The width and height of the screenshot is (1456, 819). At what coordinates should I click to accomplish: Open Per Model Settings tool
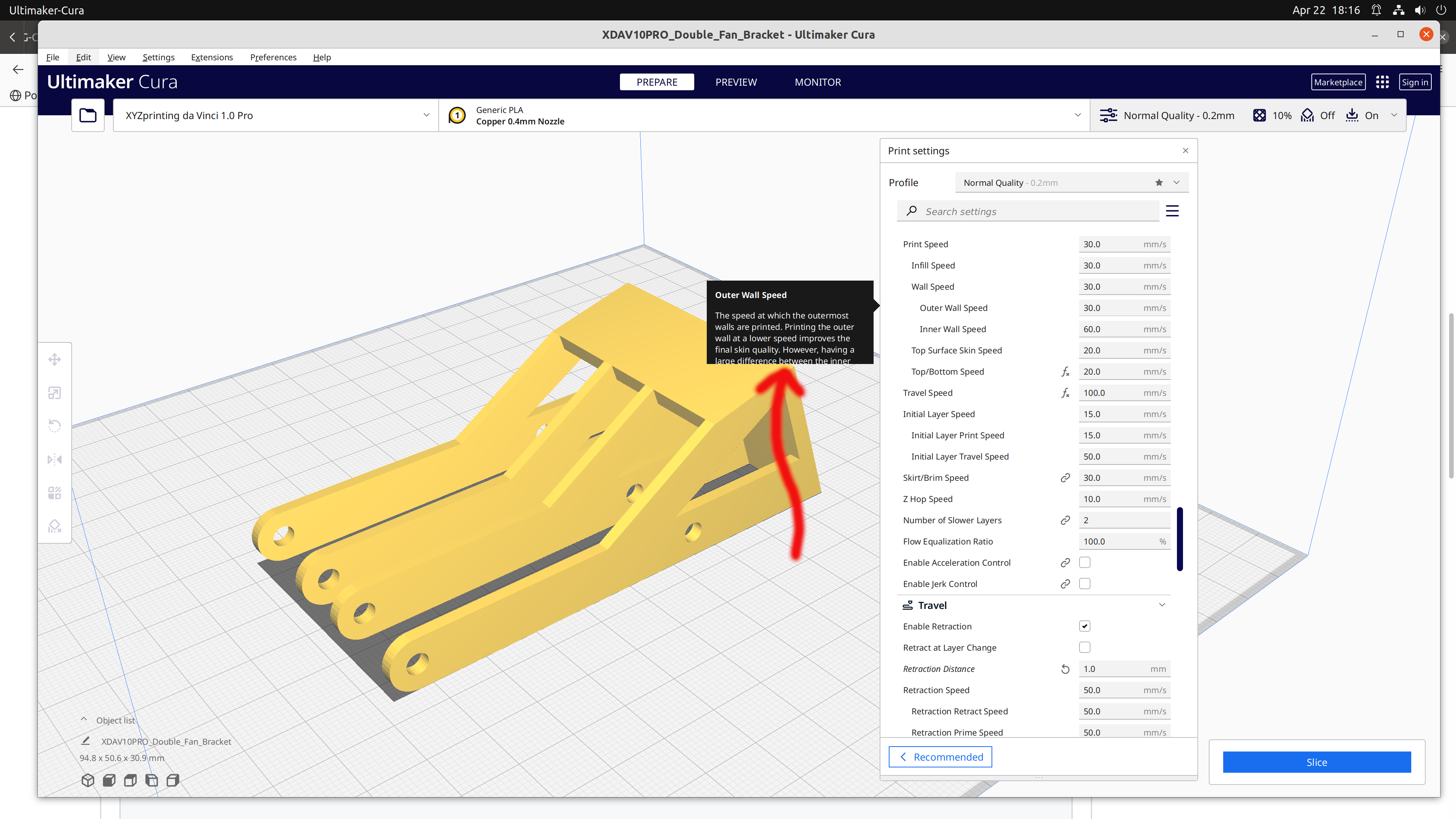[54, 492]
